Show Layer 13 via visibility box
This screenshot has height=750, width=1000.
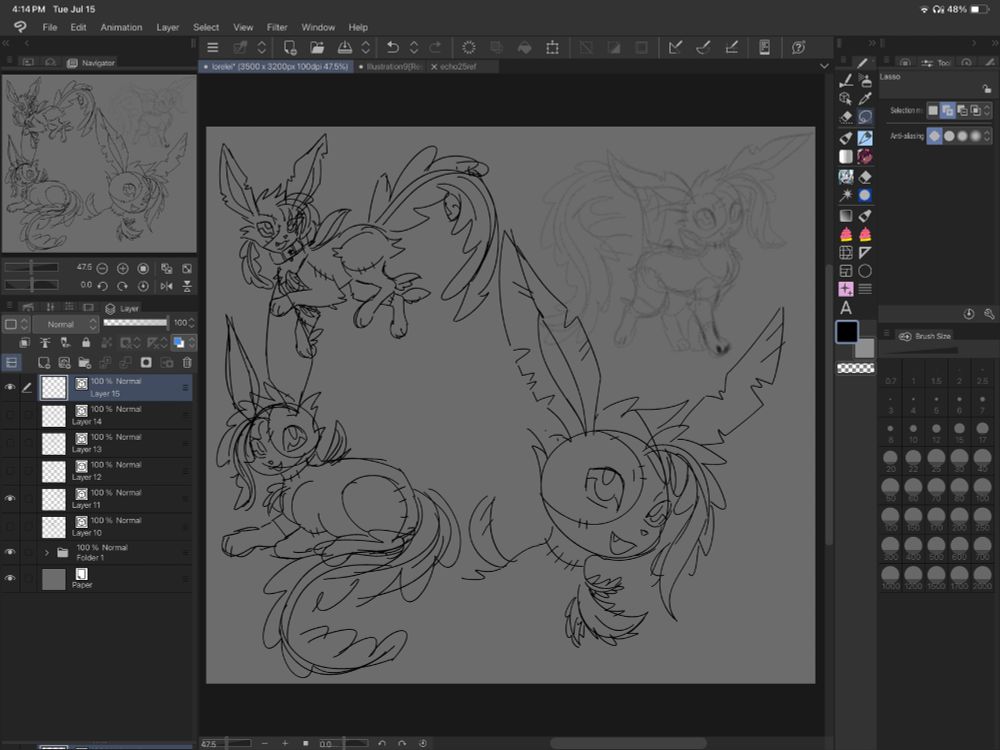pyautogui.click(x=10, y=443)
